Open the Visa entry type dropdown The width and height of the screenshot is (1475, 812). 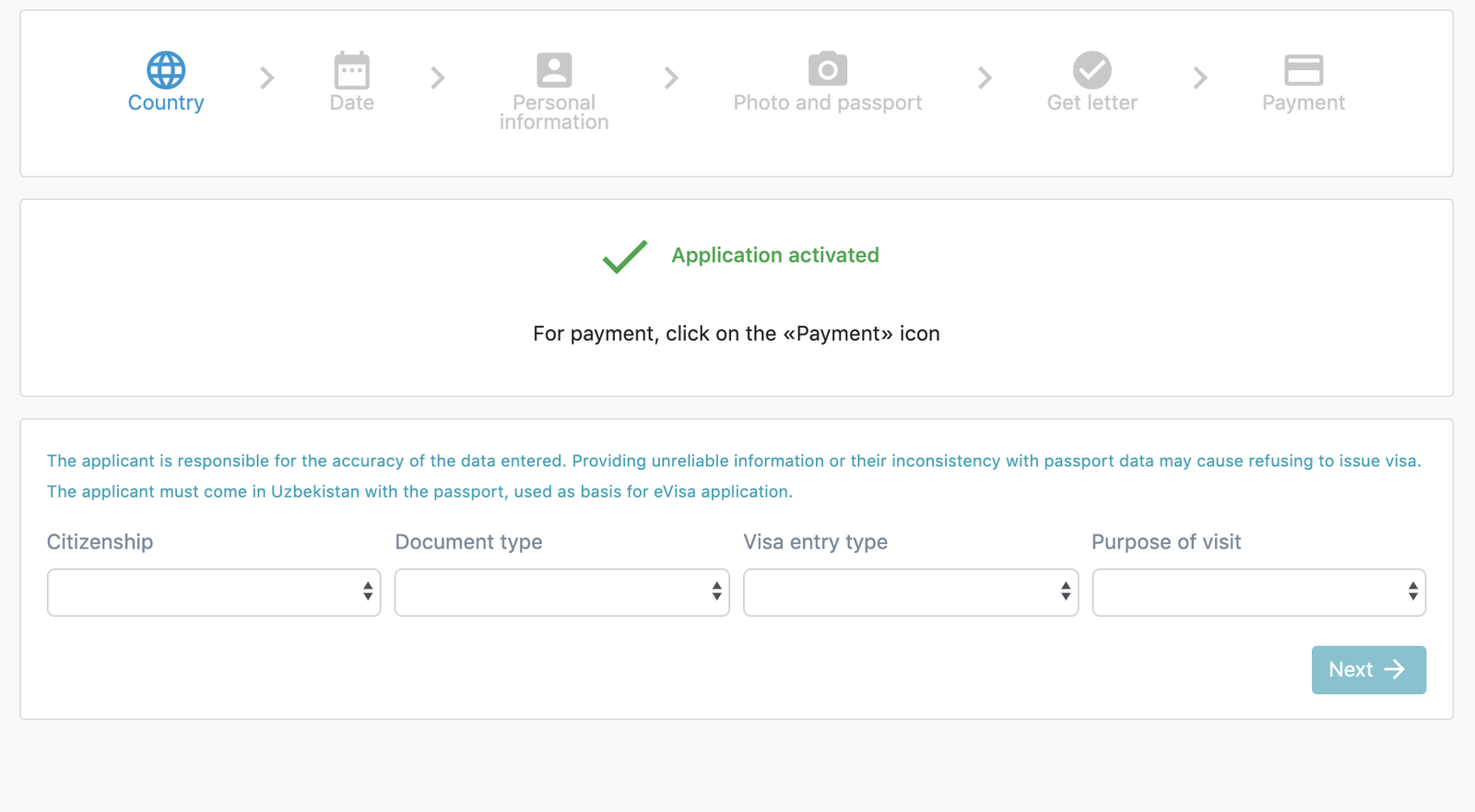pyautogui.click(x=910, y=593)
